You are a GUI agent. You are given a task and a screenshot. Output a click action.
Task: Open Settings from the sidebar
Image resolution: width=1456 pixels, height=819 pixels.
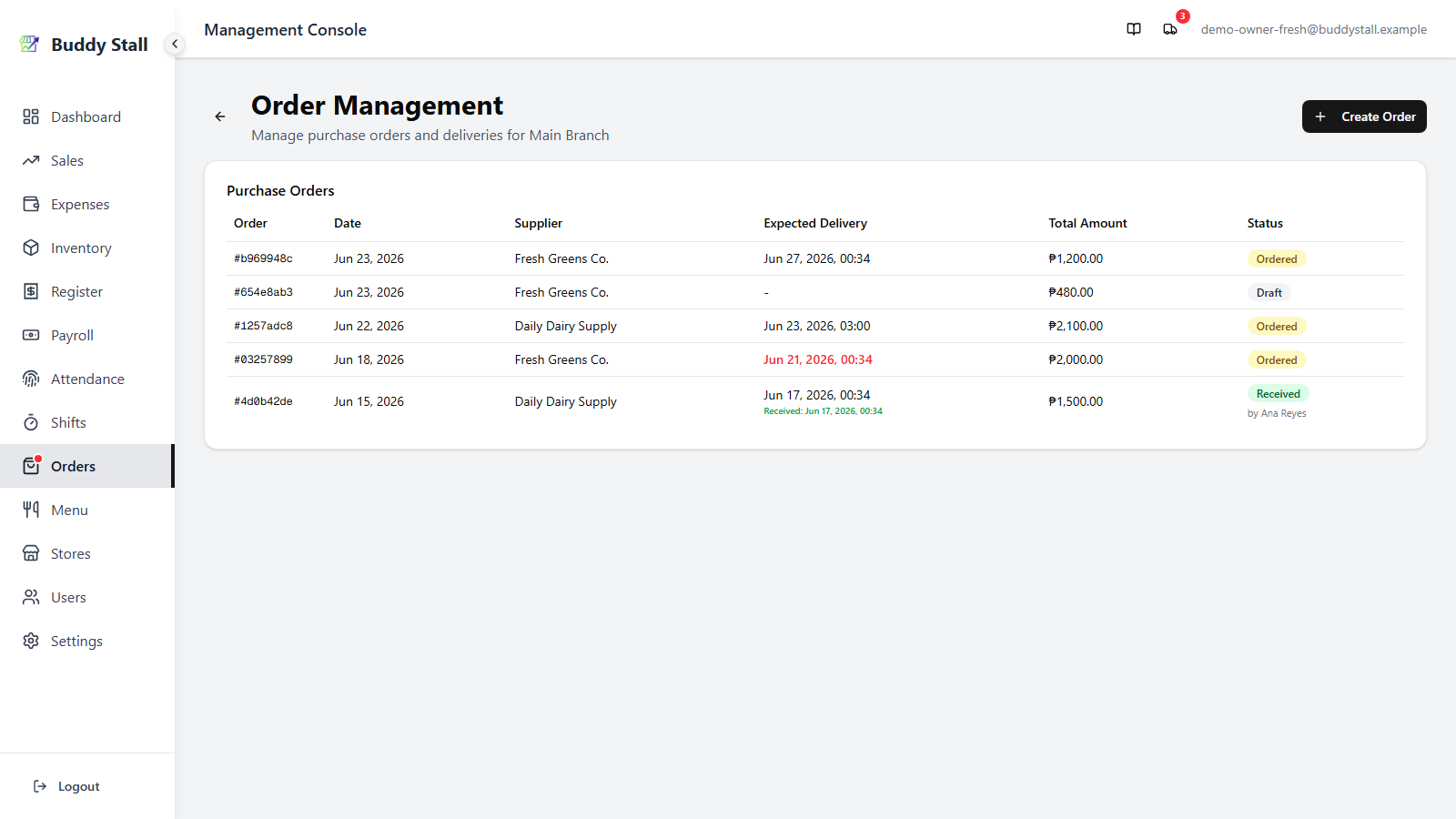[x=87, y=641]
